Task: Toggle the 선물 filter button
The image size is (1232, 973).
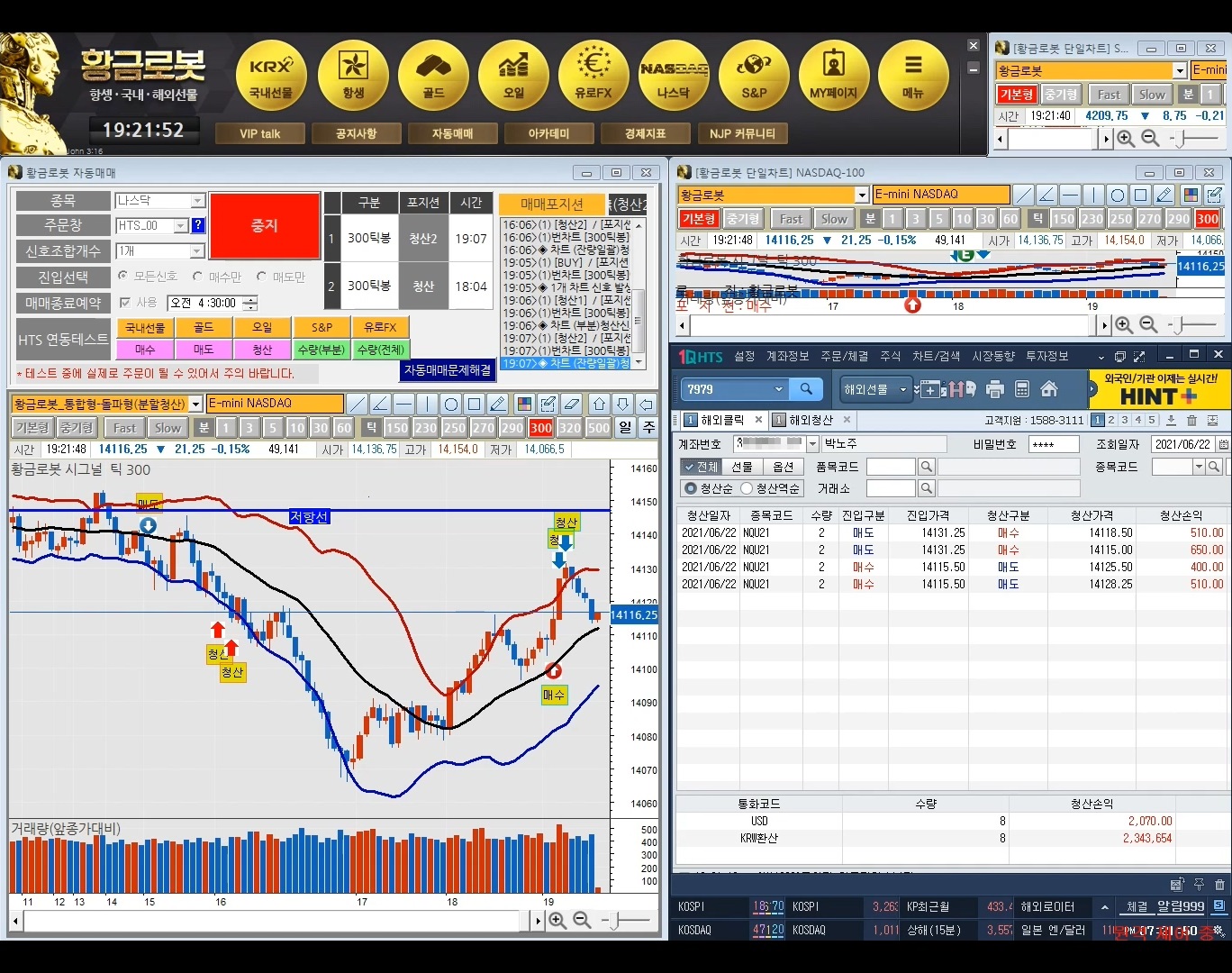Action: [742, 467]
